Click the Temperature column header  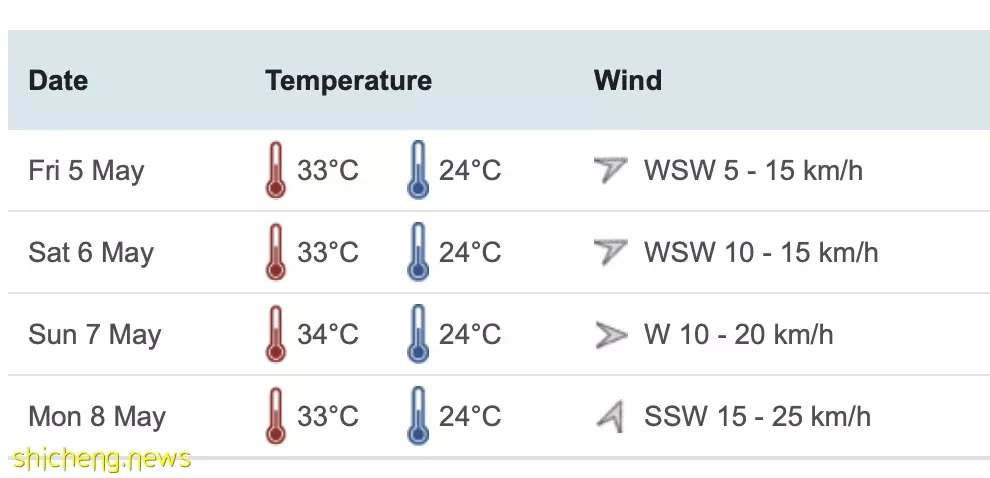(349, 81)
